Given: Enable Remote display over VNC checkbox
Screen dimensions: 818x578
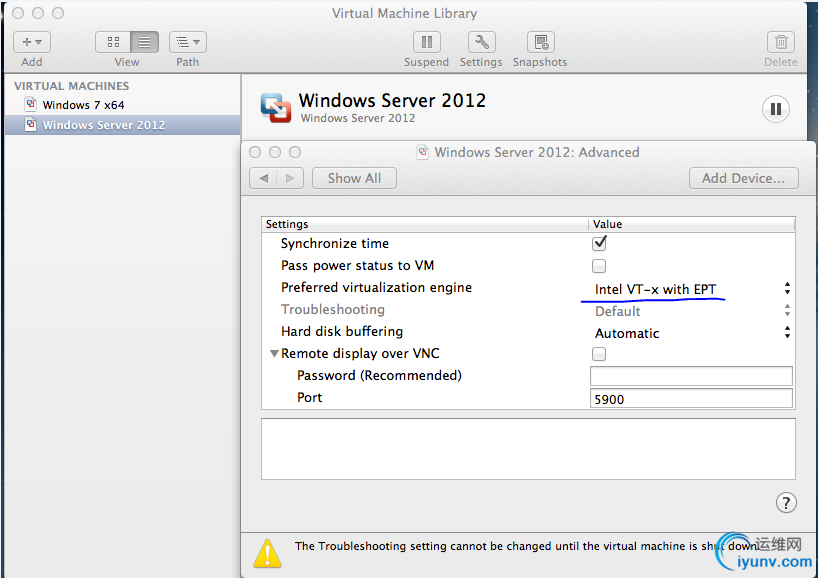Looking at the screenshot, I should pos(599,354).
